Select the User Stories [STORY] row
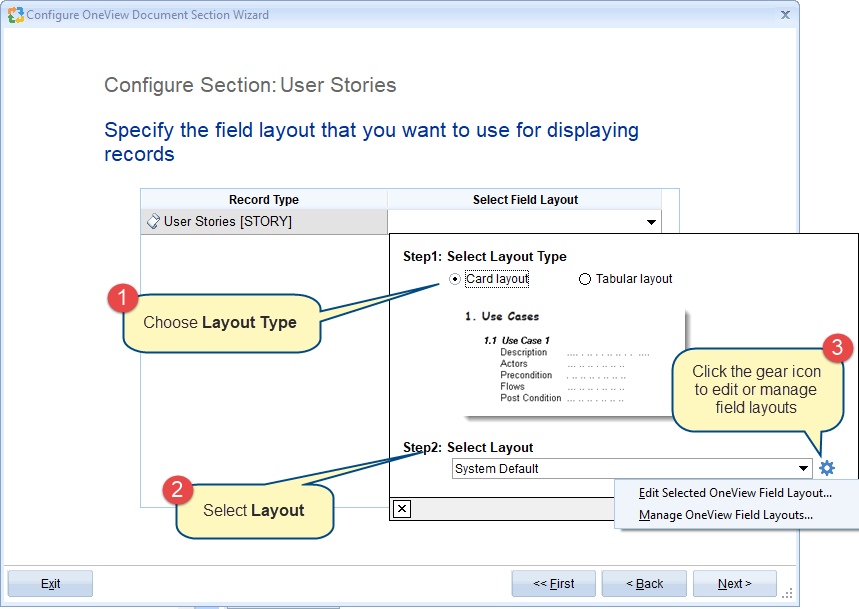Screen dimensions: 859x609 point(264,222)
